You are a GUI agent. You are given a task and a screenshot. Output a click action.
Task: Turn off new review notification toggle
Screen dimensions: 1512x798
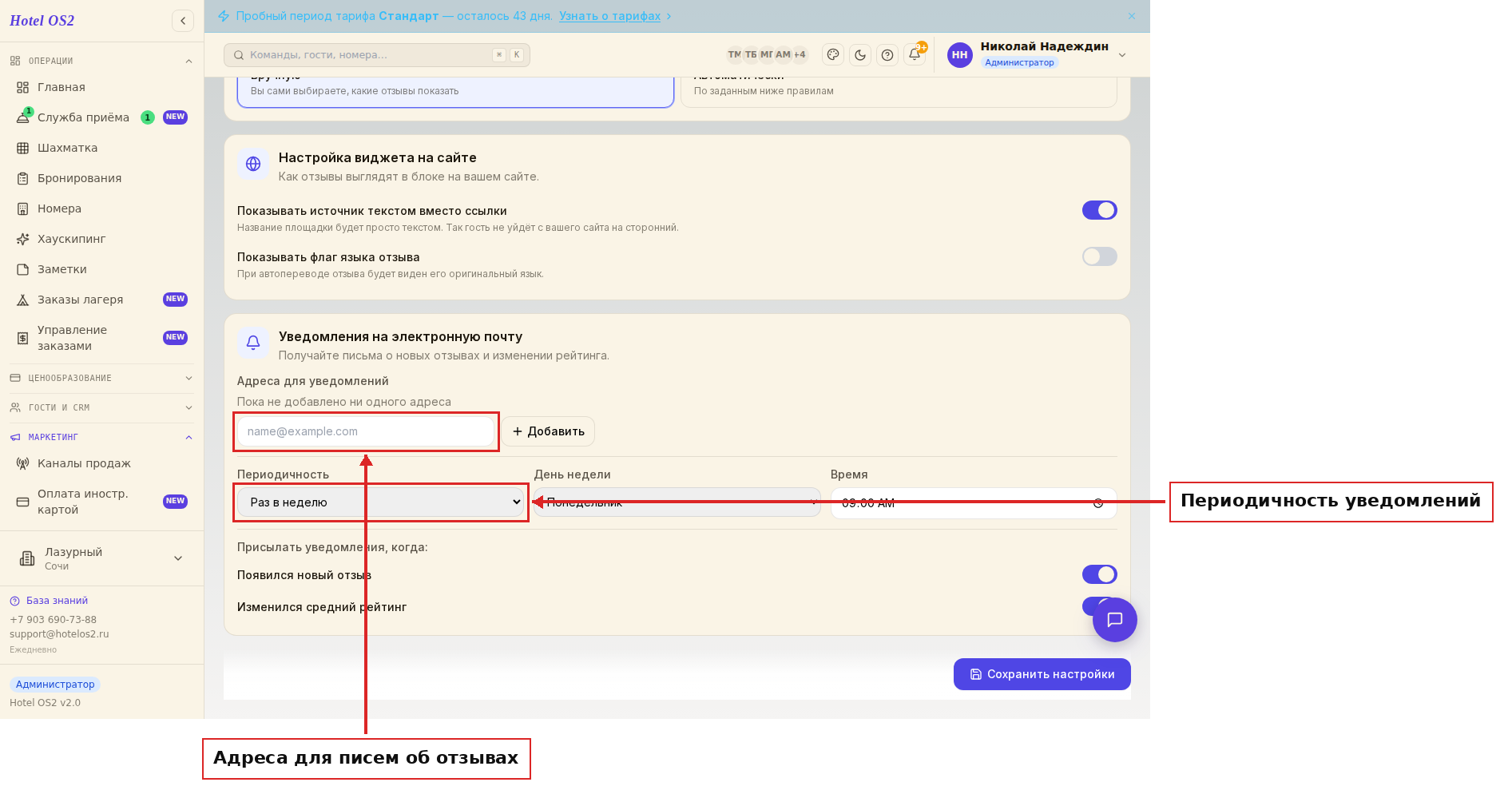pos(1100,574)
